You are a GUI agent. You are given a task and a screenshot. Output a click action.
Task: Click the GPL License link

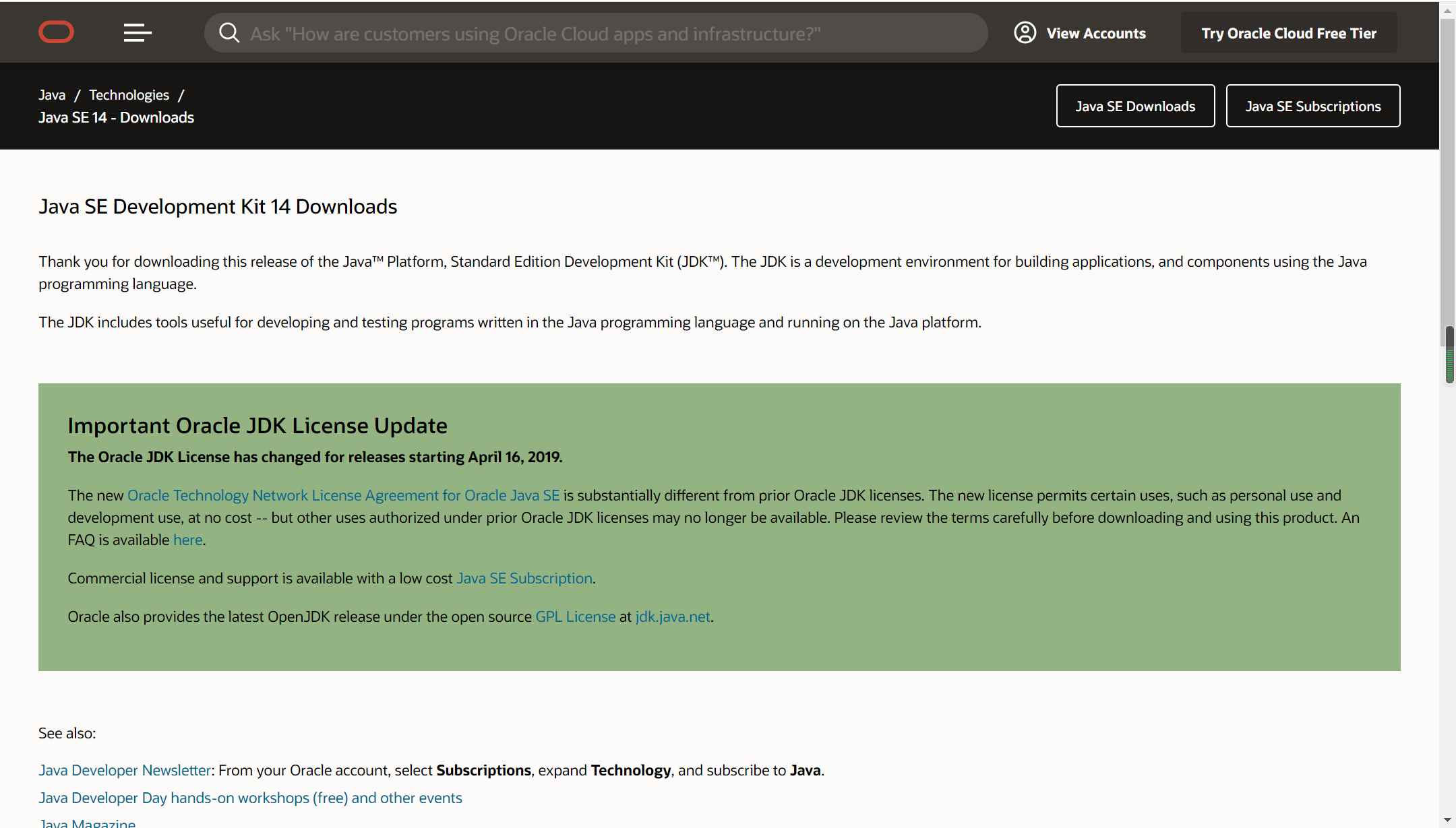coord(575,616)
